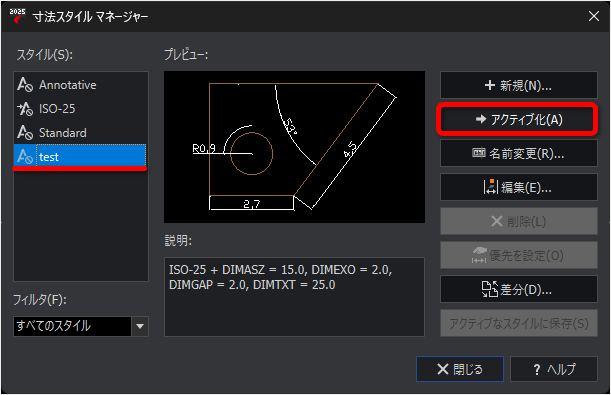
Task: Open ヘルプ button
Action: 554,369
